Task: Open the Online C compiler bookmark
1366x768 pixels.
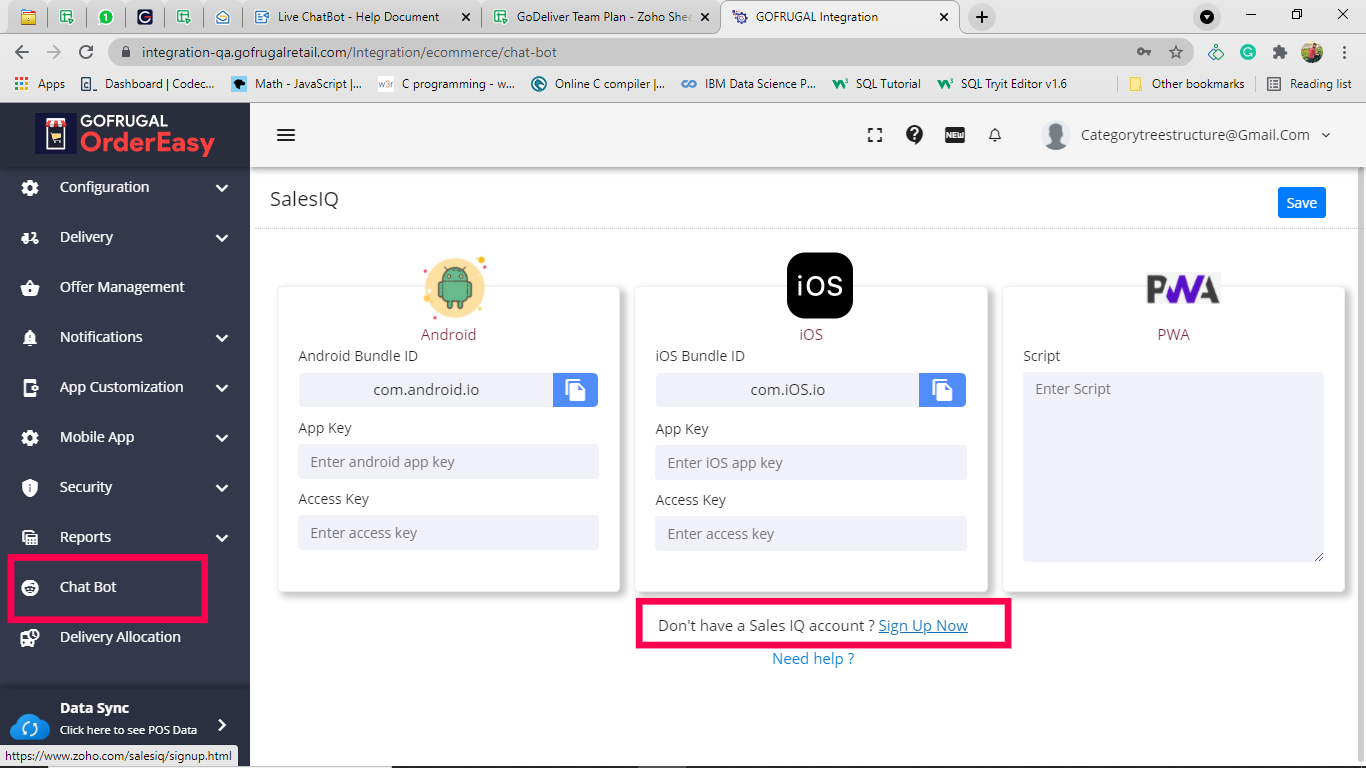Action: coord(598,84)
